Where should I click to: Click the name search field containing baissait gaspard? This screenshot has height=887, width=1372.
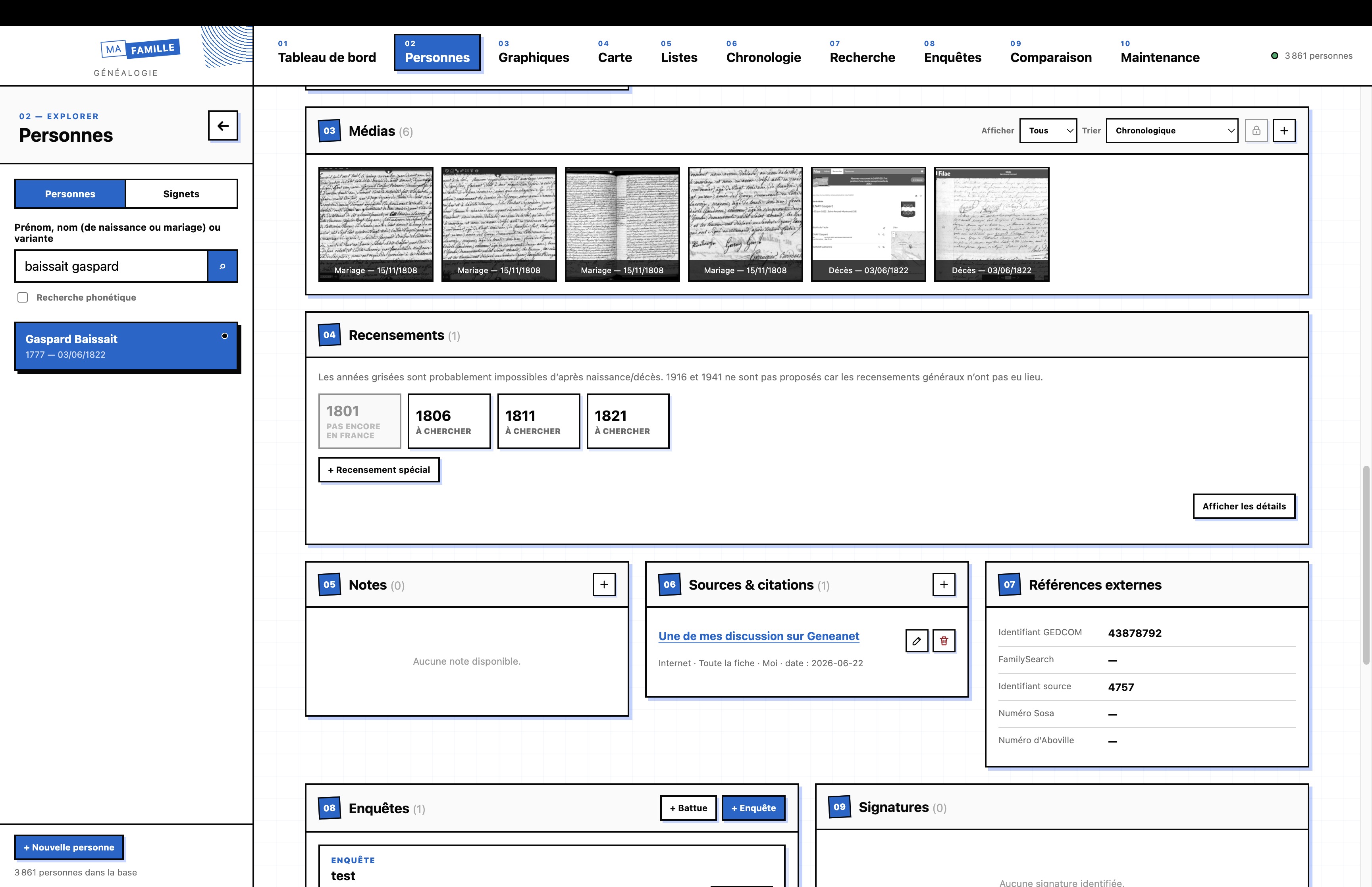coord(111,266)
